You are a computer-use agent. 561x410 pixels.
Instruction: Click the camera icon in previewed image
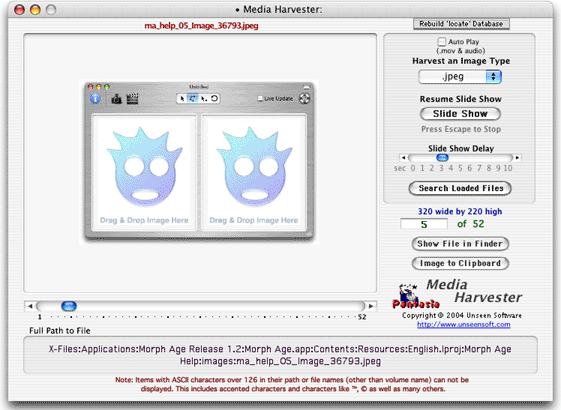pyautogui.click(x=116, y=99)
